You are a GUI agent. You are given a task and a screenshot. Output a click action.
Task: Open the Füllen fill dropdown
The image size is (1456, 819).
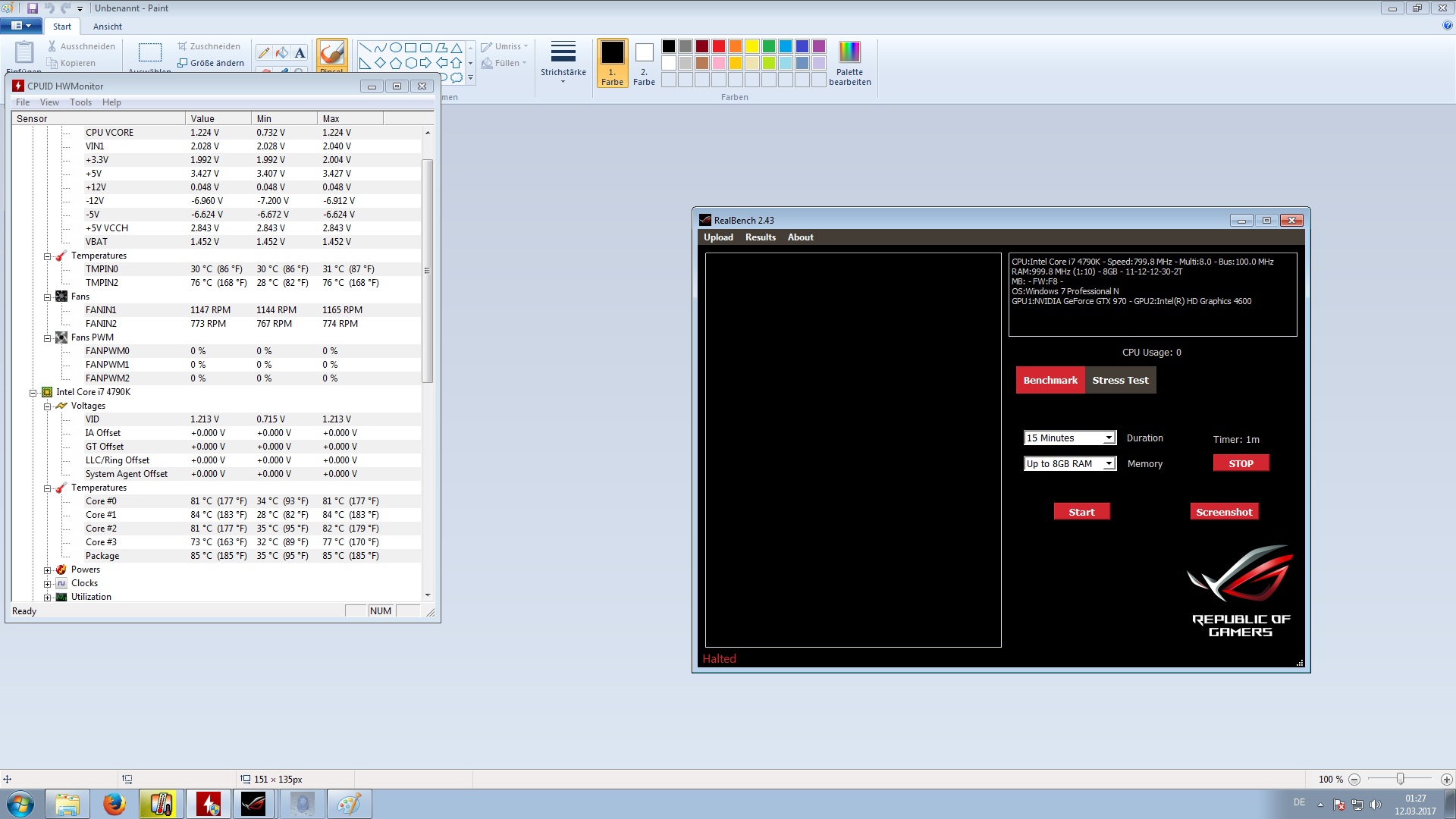coord(504,63)
